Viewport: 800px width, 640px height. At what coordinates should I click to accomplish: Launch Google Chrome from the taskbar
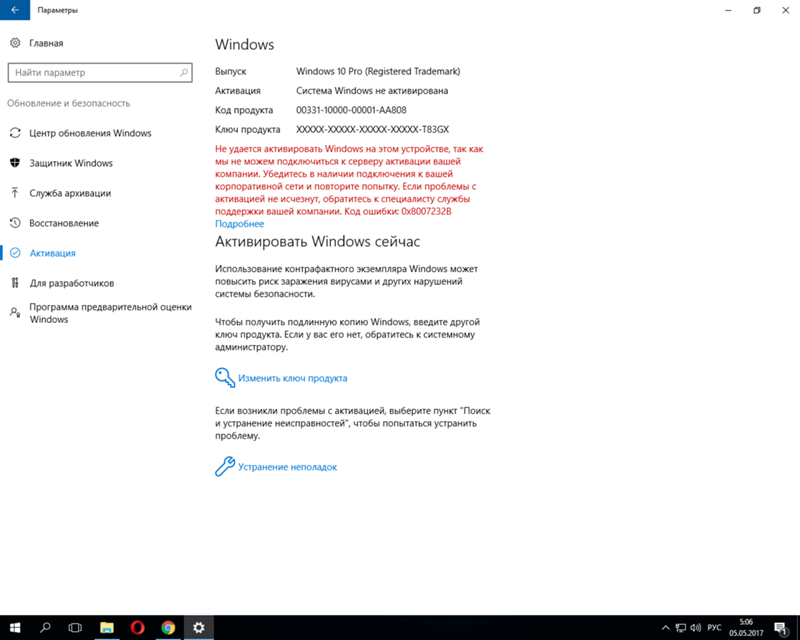168,627
